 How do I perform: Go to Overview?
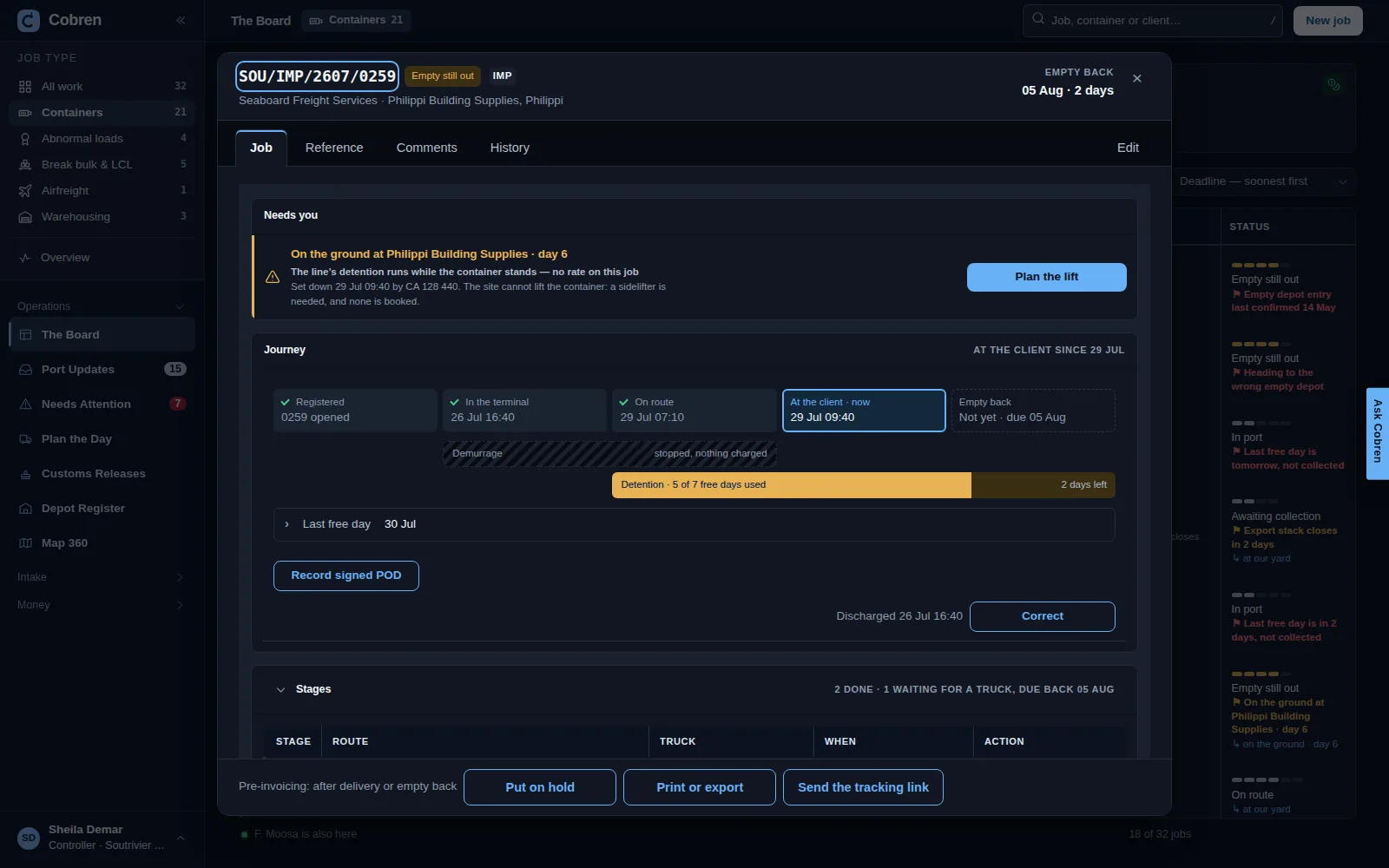click(102, 257)
